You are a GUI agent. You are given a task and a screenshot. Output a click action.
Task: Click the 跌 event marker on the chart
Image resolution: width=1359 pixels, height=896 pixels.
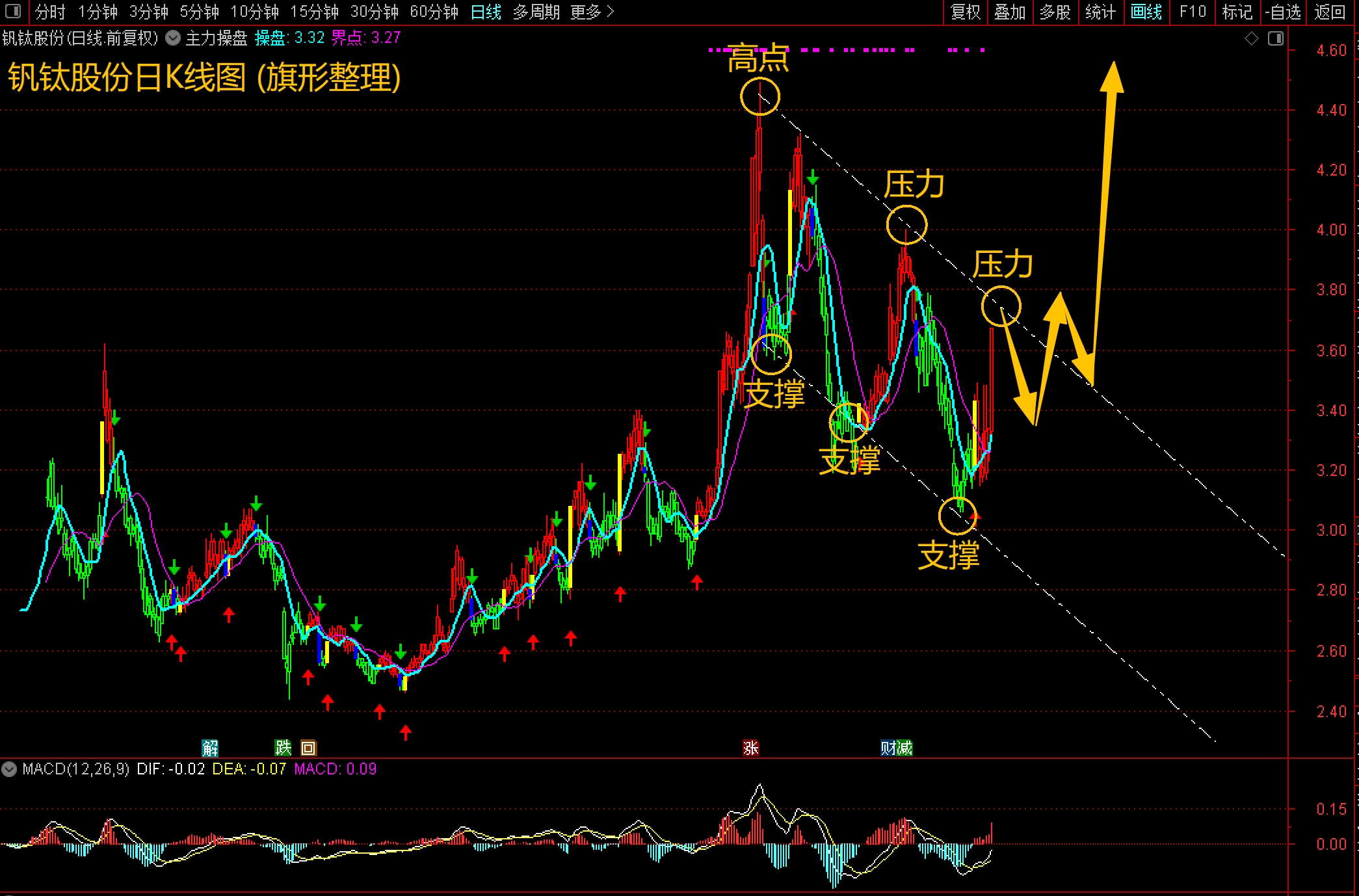(x=283, y=748)
